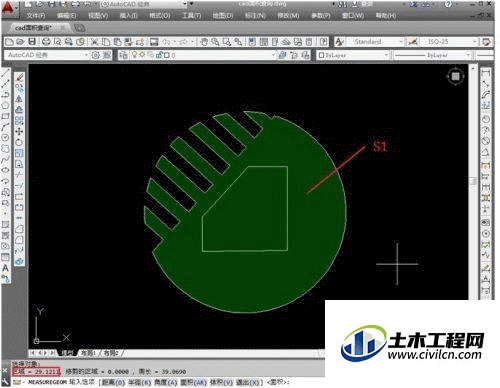Click the Help question mark toolbar icon

tap(323, 42)
